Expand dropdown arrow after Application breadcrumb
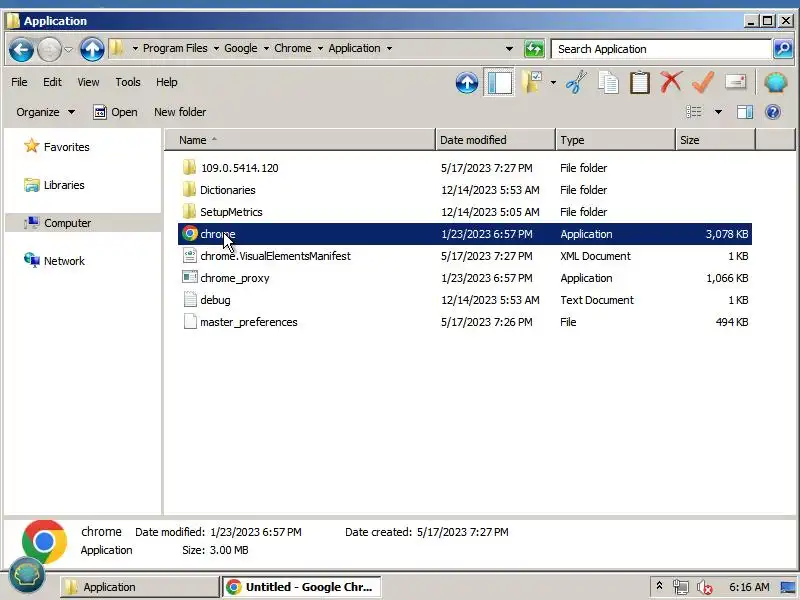The height and width of the screenshot is (600, 800). coord(389,48)
